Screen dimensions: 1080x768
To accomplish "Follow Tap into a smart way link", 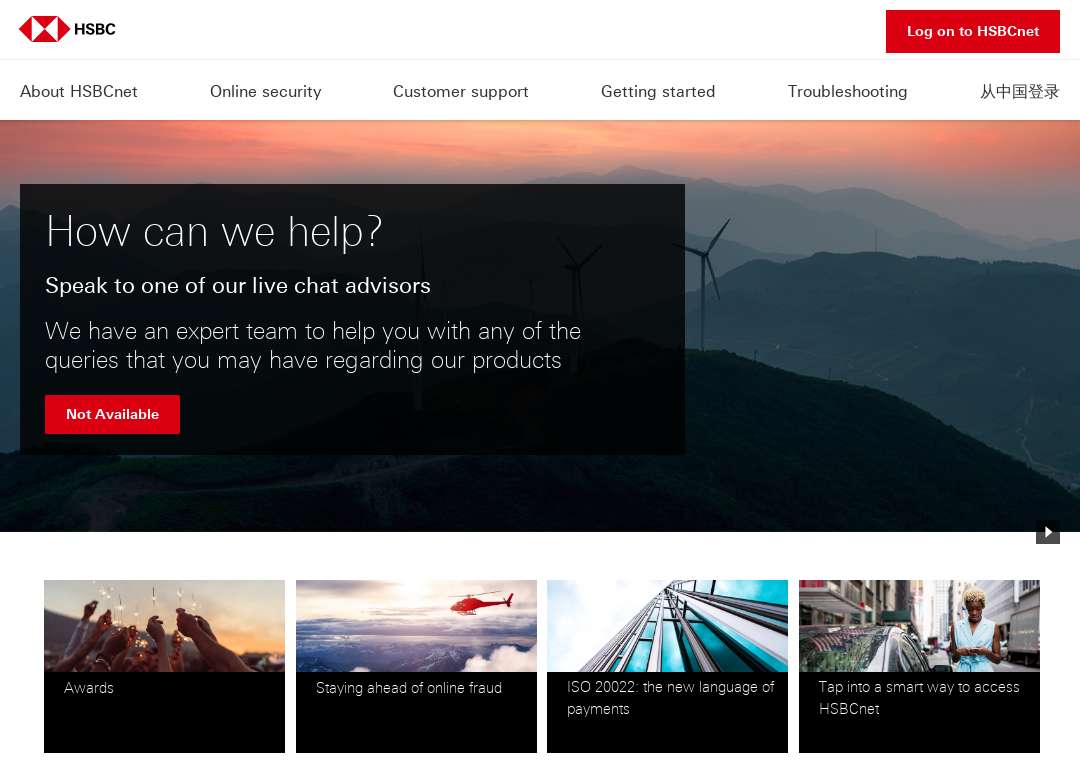I will click(x=919, y=698).
